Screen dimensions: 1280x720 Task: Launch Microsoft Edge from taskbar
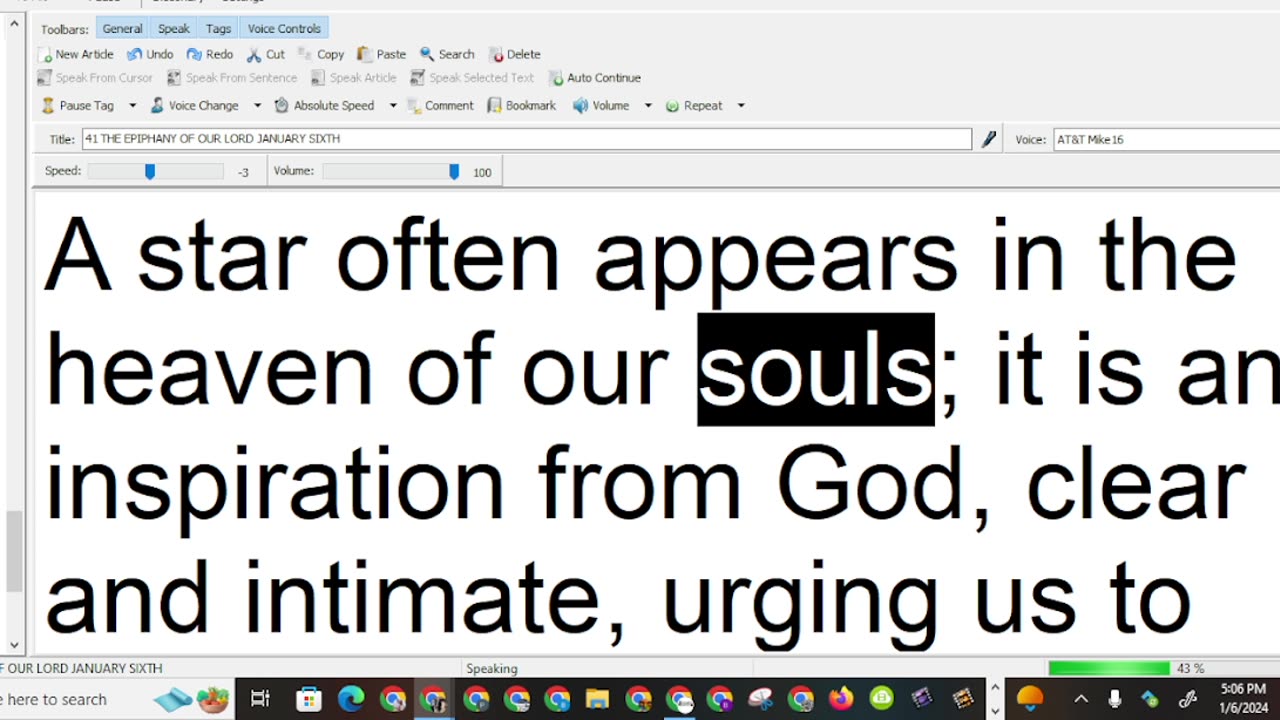(x=351, y=699)
